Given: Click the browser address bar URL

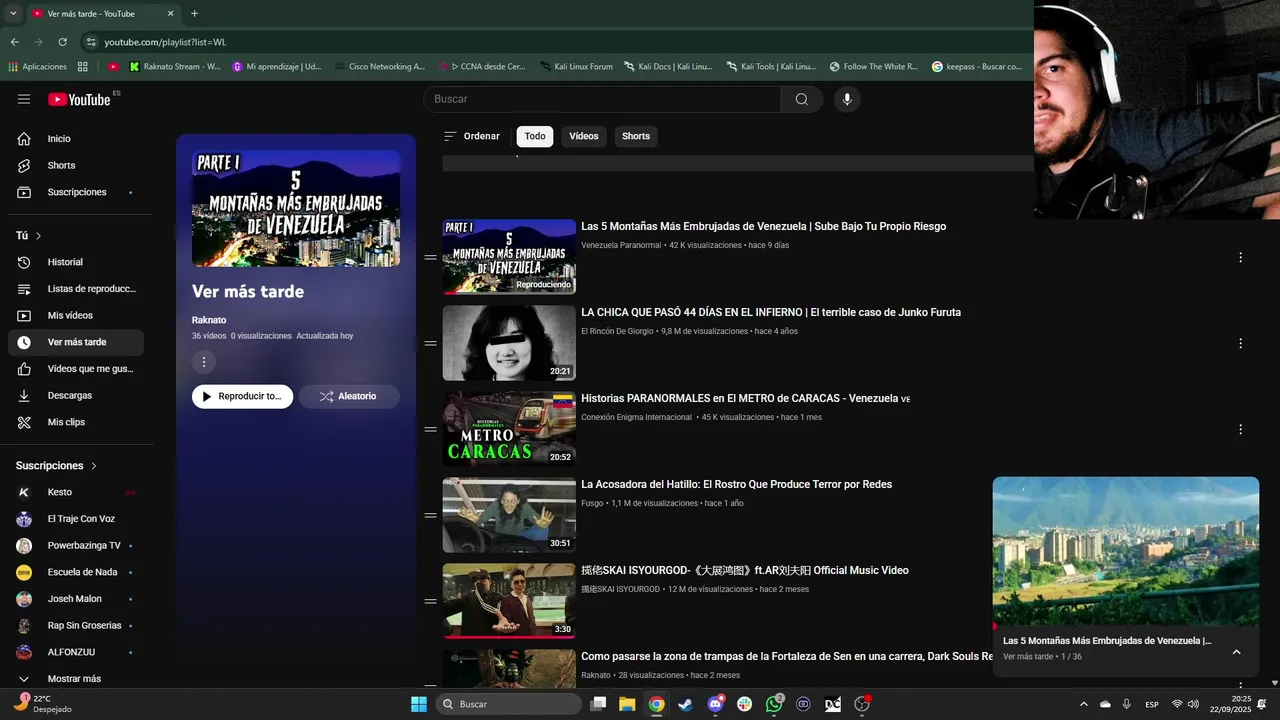Looking at the screenshot, I should 165,42.
